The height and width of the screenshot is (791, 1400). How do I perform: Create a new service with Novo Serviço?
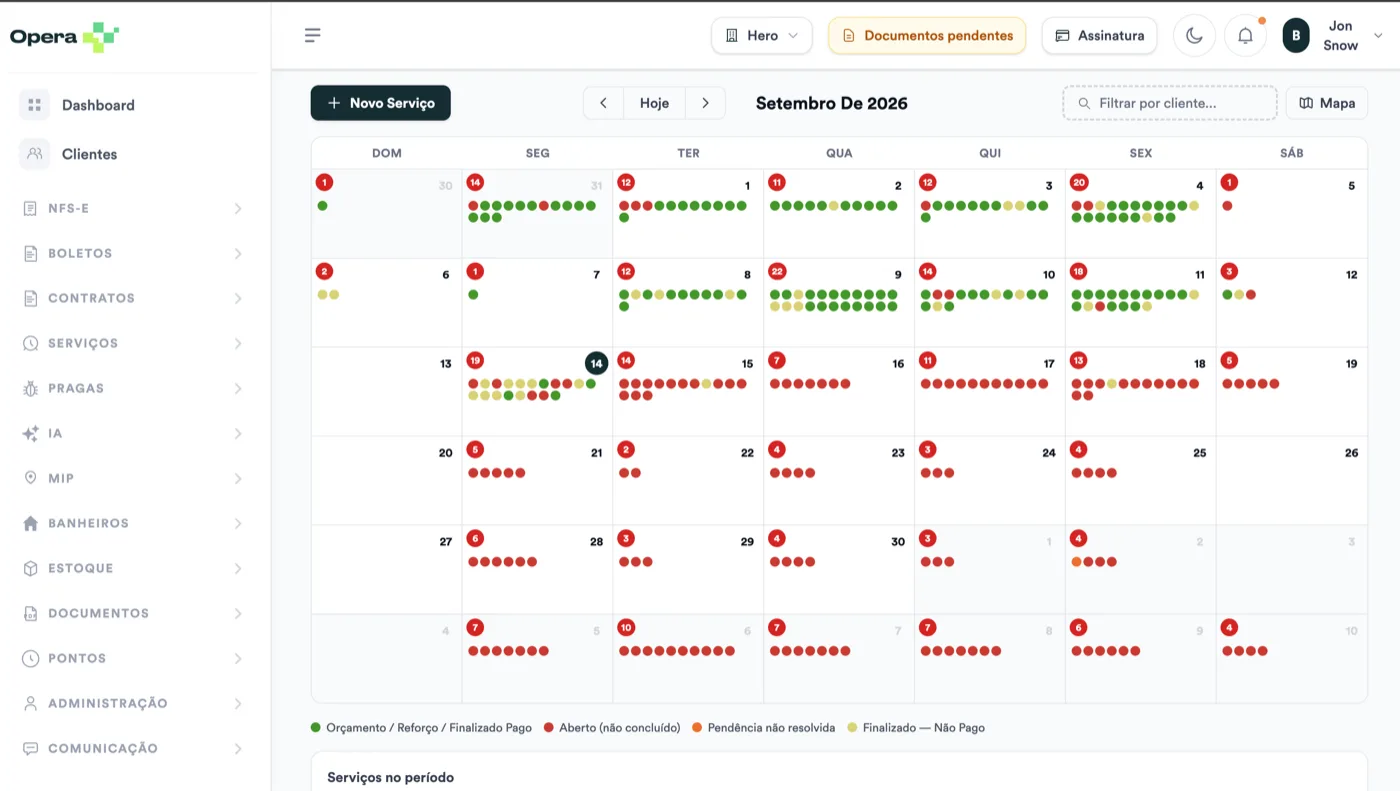coord(381,103)
